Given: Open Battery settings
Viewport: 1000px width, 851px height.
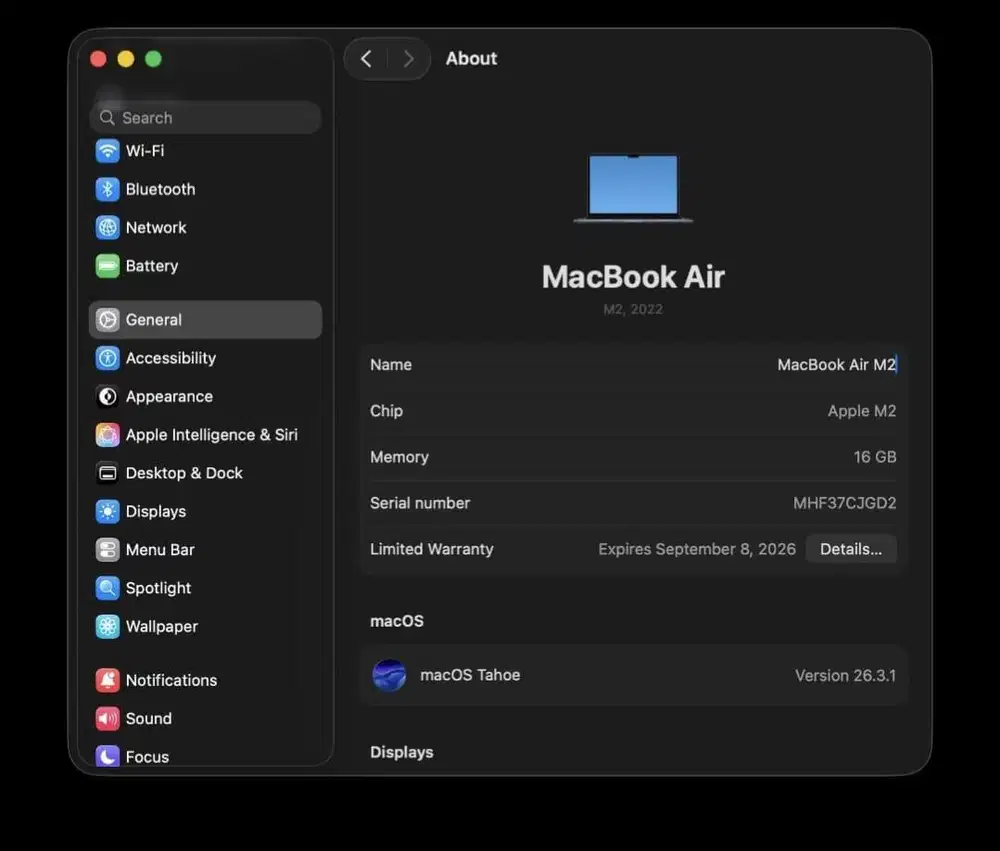Looking at the screenshot, I should [x=107, y=266].
